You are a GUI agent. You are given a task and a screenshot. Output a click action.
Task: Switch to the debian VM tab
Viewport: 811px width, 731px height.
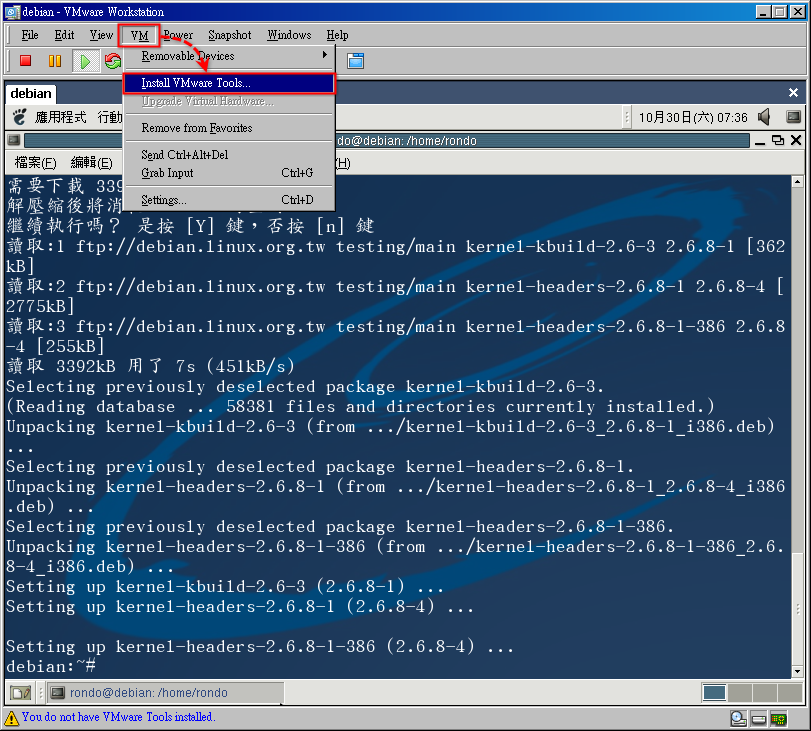[31, 93]
